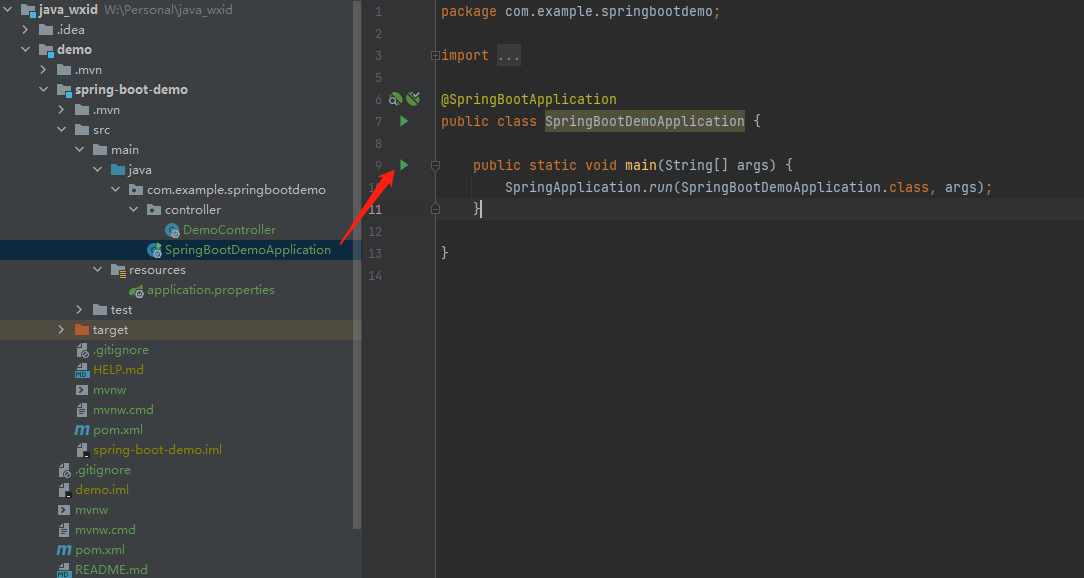Click the 'run' method call in code

point(661,187)
